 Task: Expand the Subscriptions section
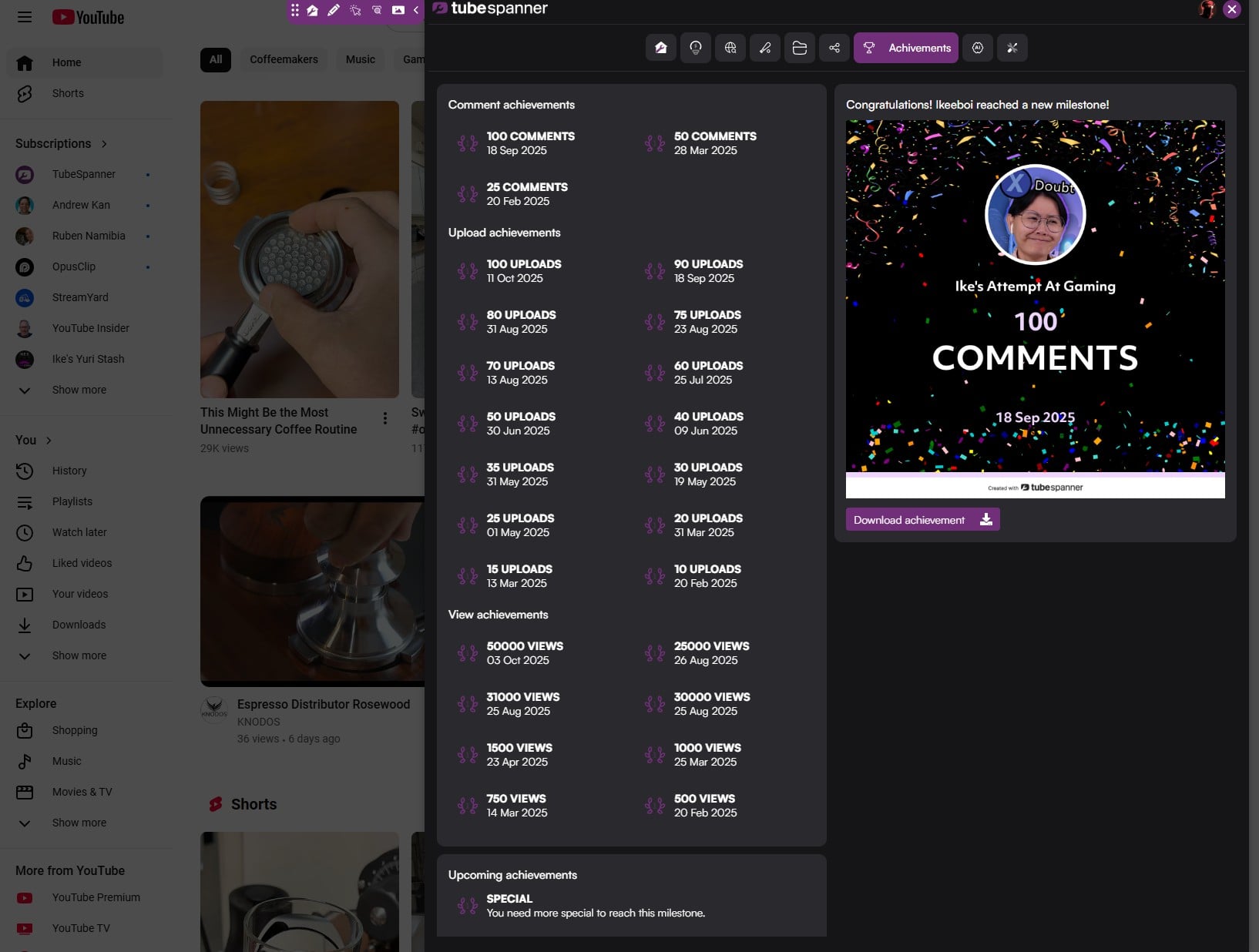(x=62, y=143)
